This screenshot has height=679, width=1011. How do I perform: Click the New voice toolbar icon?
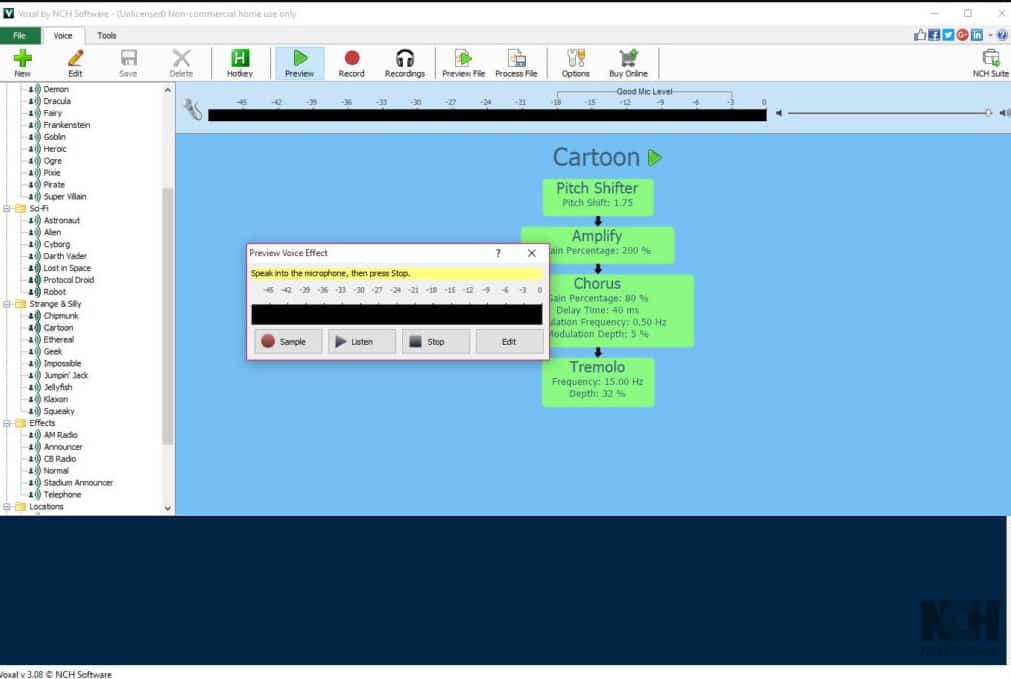[22, 63]
